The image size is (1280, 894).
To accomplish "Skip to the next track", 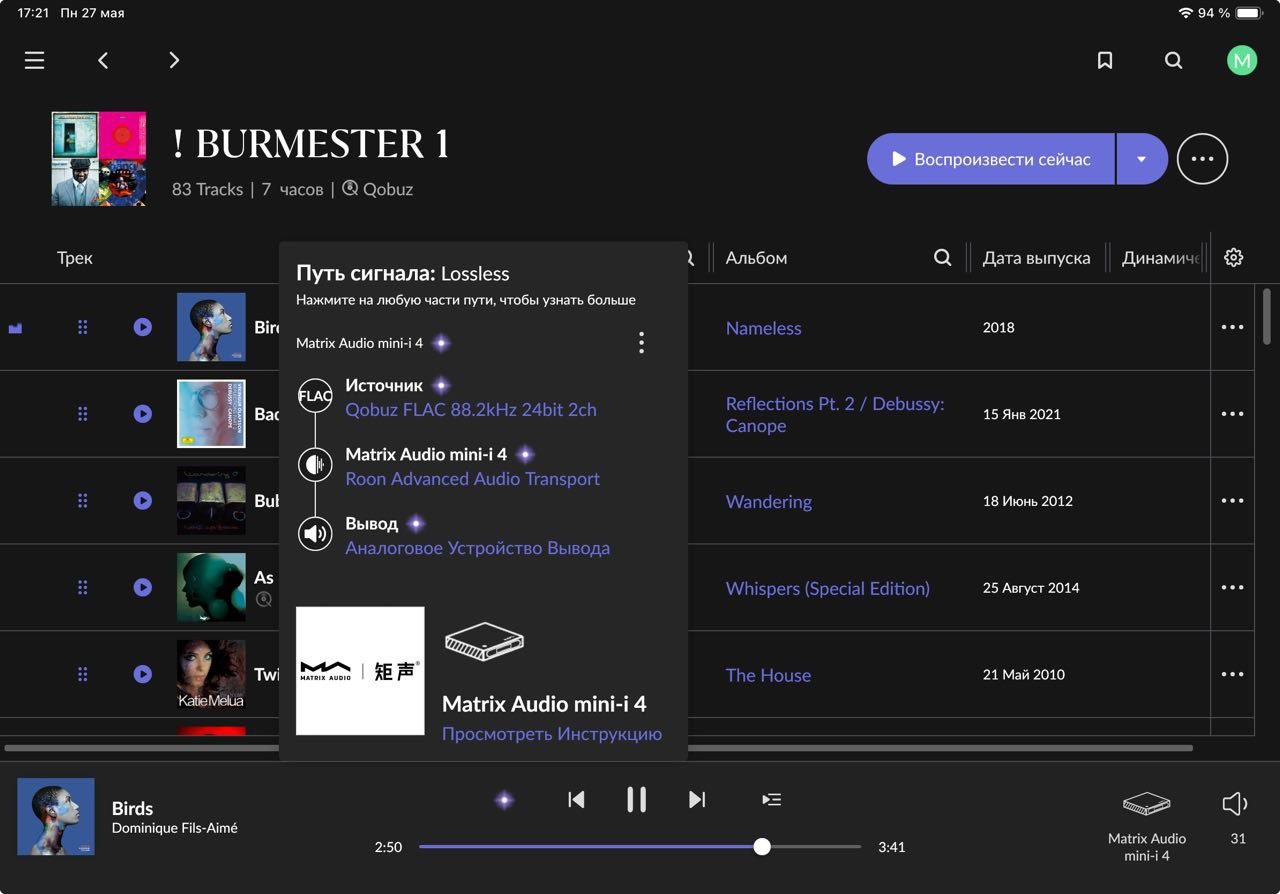I will tap(697, 799).
